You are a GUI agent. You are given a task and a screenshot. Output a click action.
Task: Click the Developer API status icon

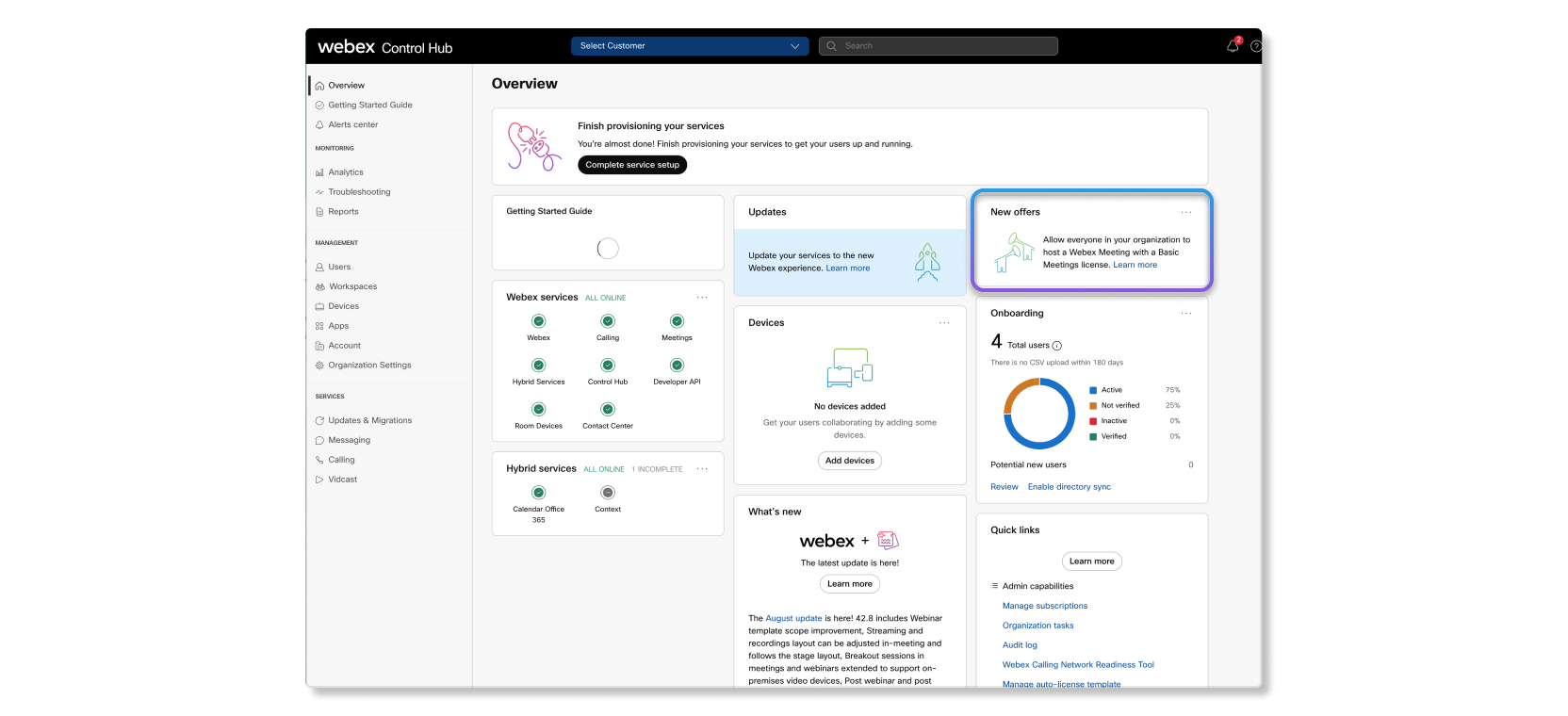click(677, 366)
